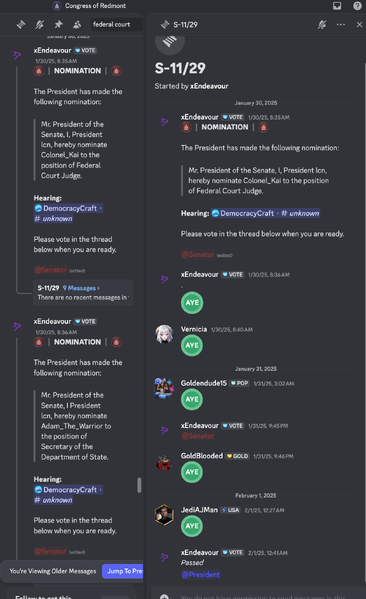Show member list icon
366x599 pixels.
click(x=77, y=24)
